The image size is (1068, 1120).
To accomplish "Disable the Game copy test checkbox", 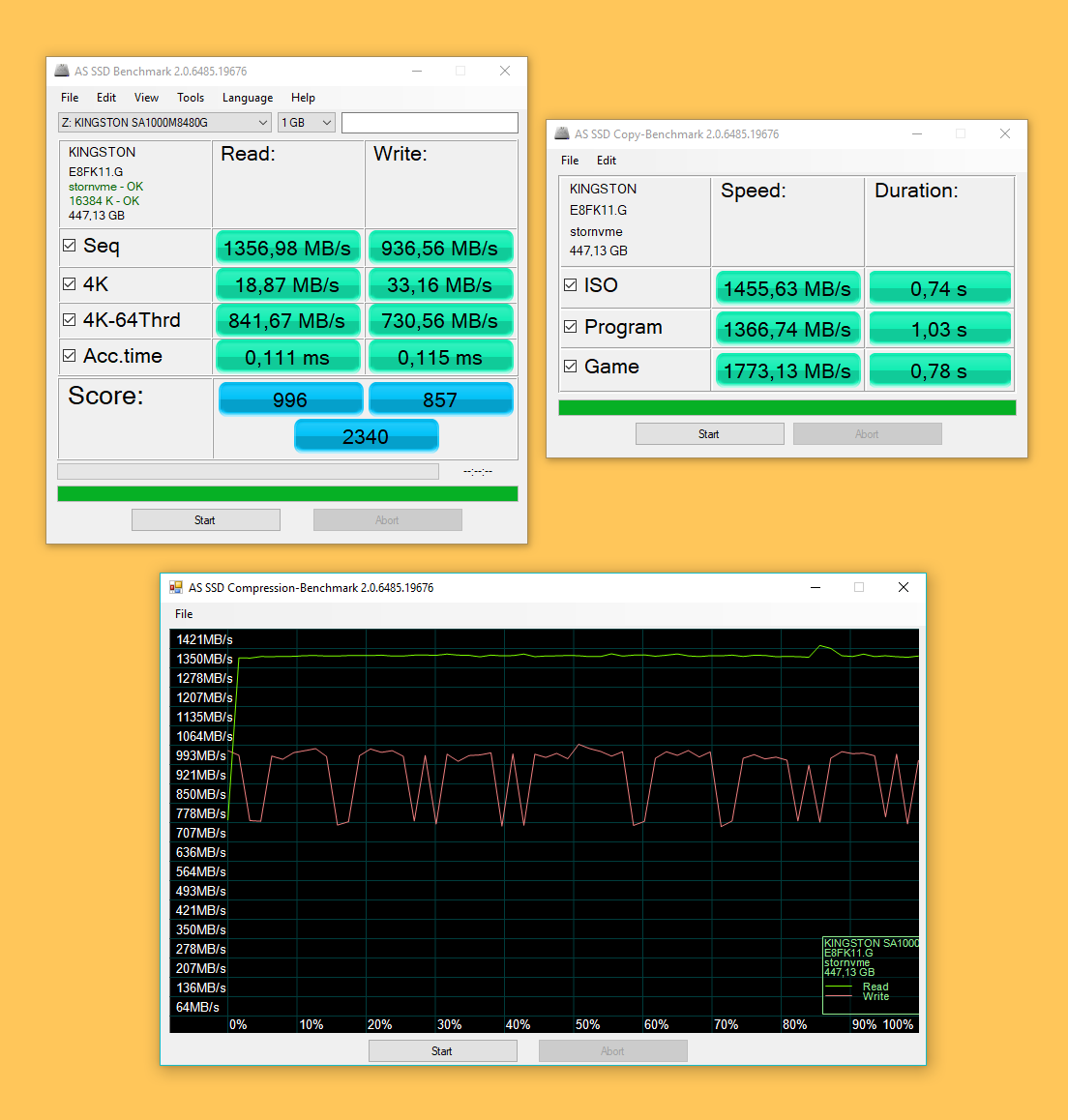I will pyautogui.click(x=570, y=367).
